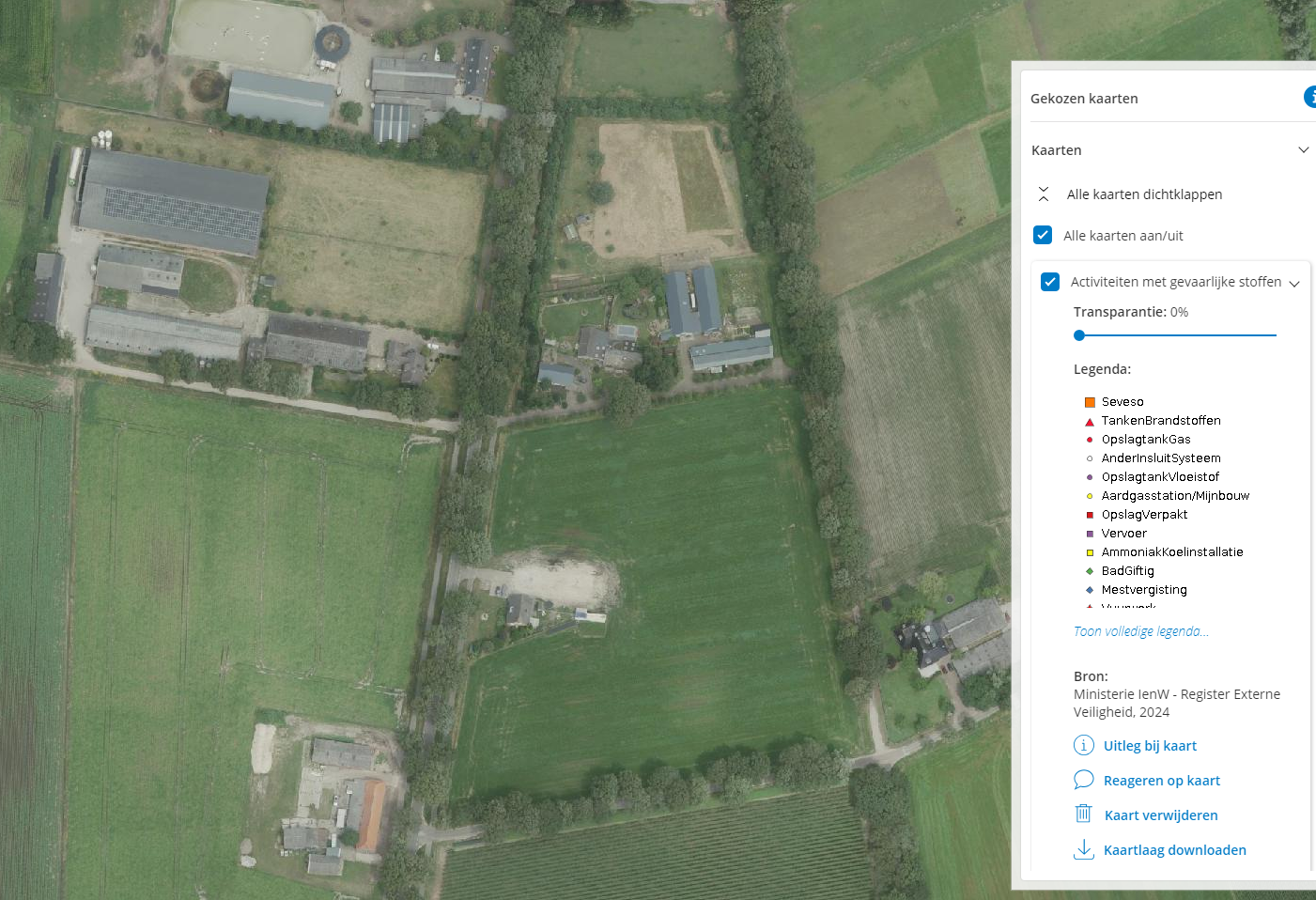The width and height of the screenshot is (1316, 900).
Task: Click the Kaarten section label
Action: (1057, 150)
